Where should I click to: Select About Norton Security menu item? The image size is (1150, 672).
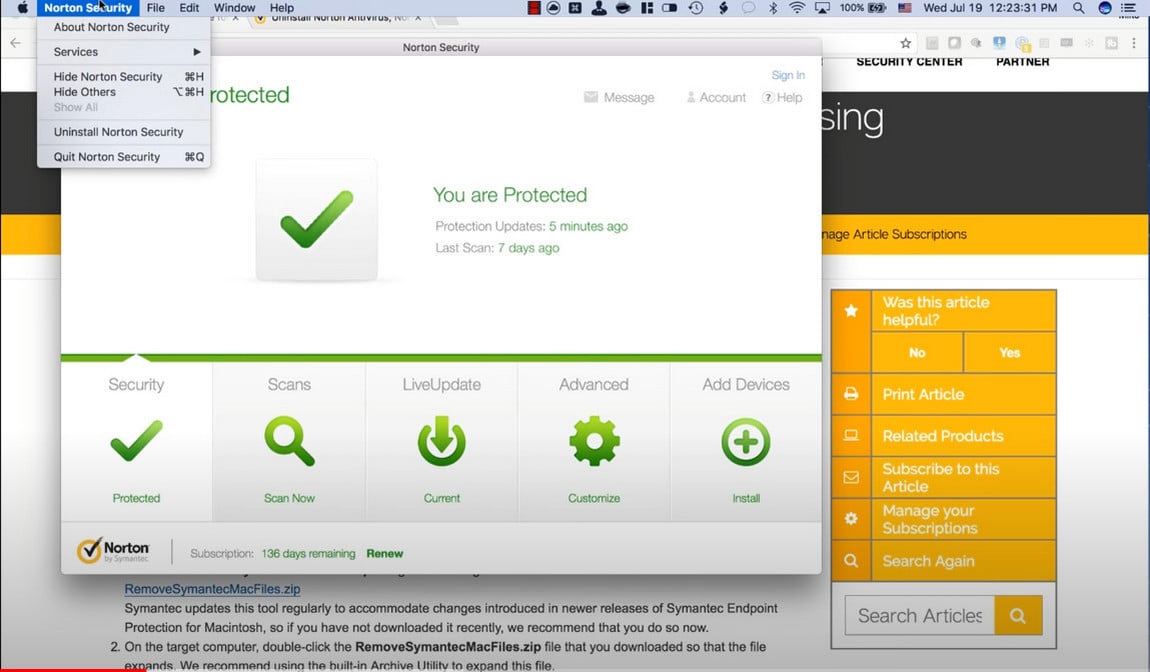click(x=123, y=27)
